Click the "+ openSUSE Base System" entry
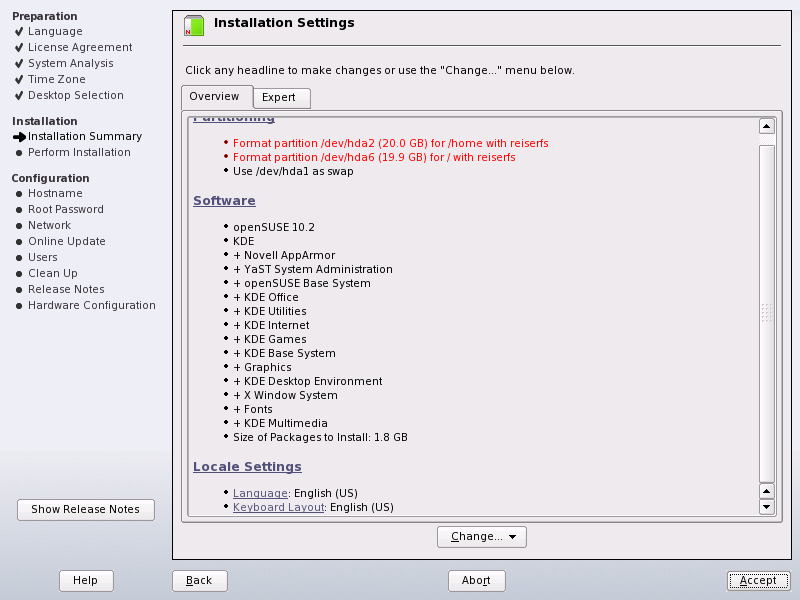This screenshot has width=800, height=600. pyautogui.click(x=302, y=283)
